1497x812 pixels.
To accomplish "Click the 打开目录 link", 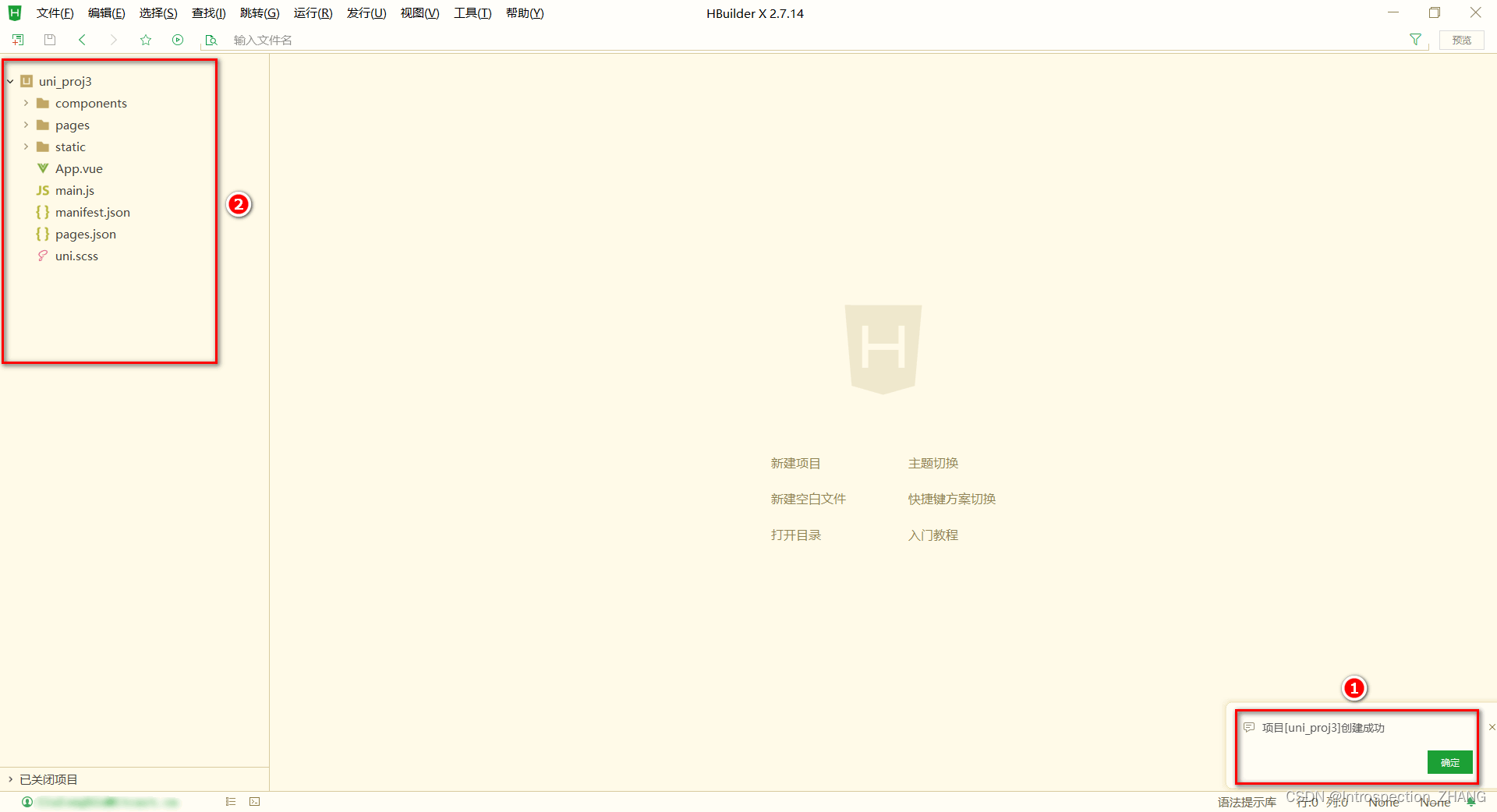I will point(795,535).
